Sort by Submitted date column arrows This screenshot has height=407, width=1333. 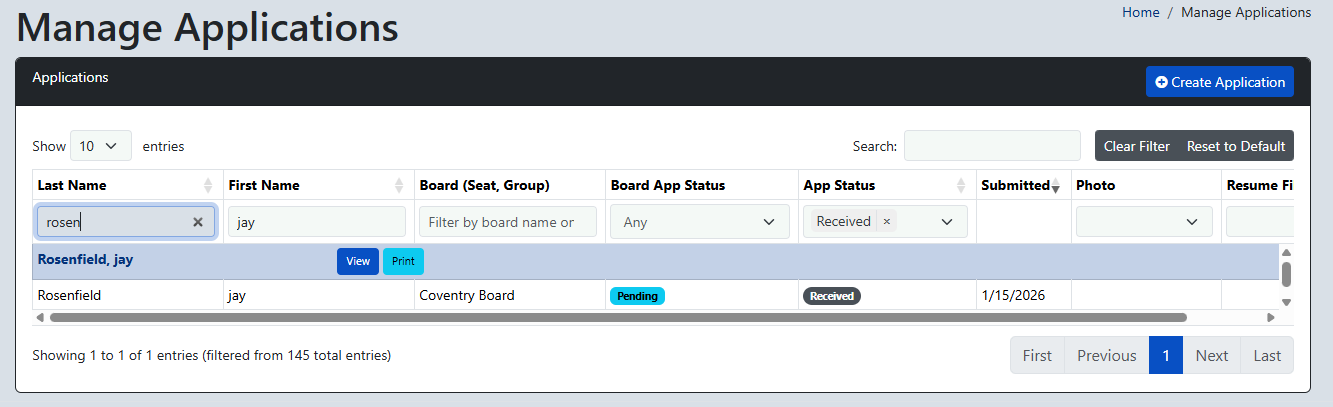[1056, 185]
